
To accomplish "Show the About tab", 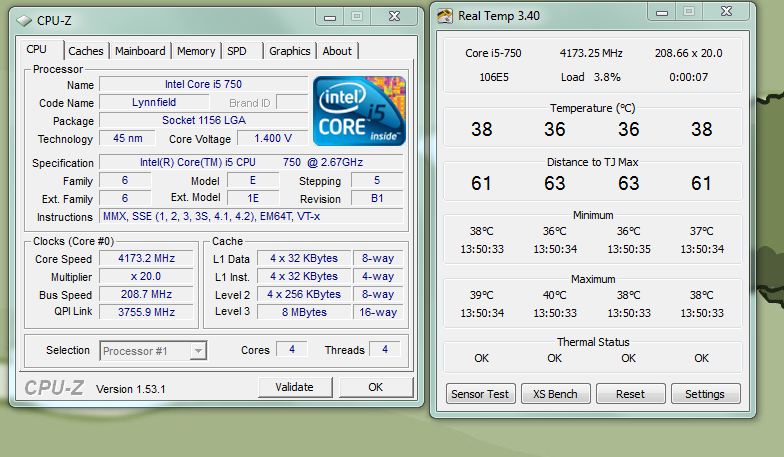I will [x=337, y=51].
